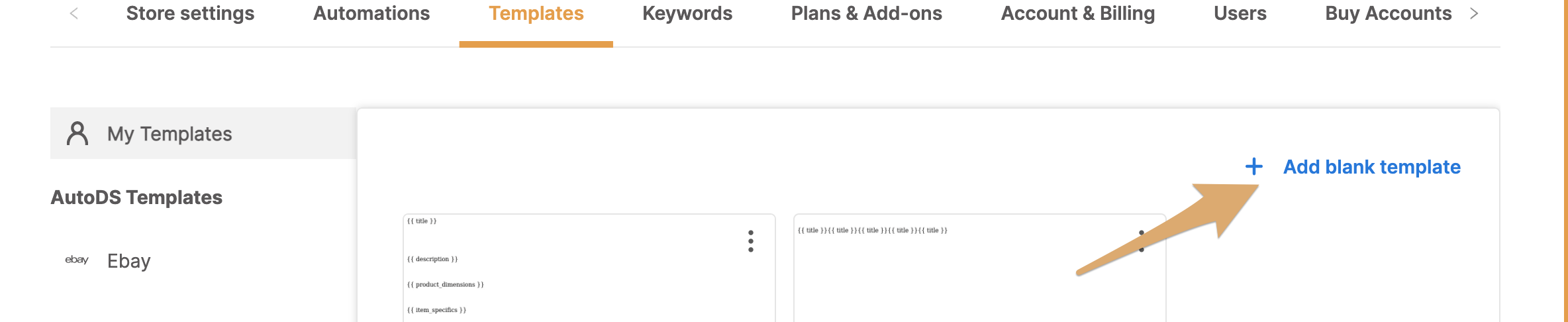Click the eBay logo icon in sidebar

pos(77,260)
